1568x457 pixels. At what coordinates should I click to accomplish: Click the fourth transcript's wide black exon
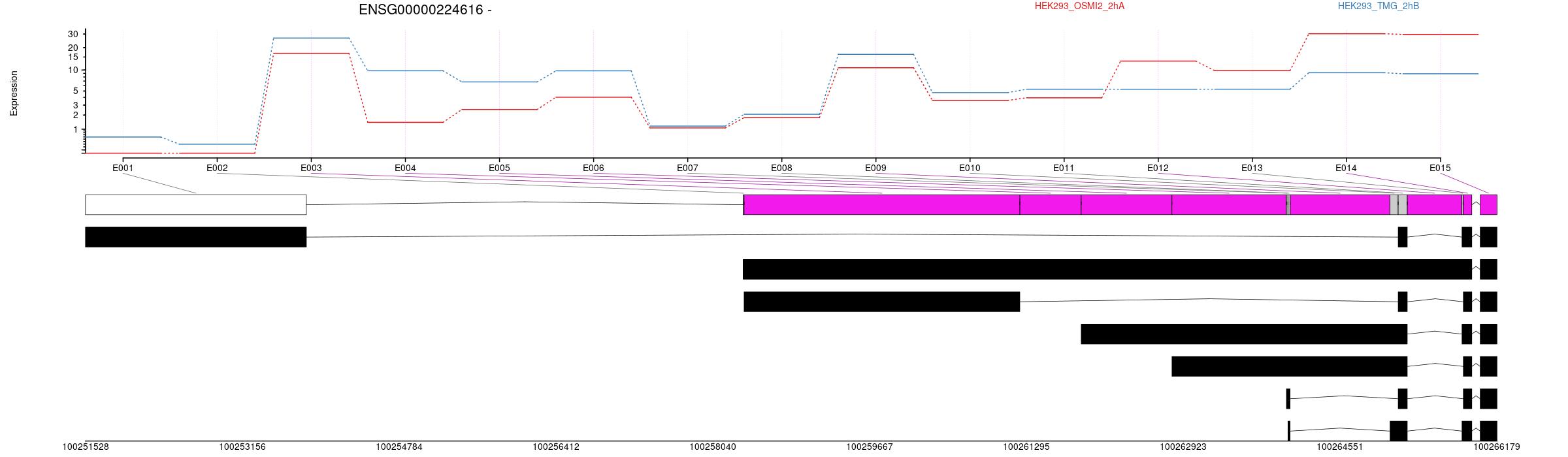(1244, 334)
